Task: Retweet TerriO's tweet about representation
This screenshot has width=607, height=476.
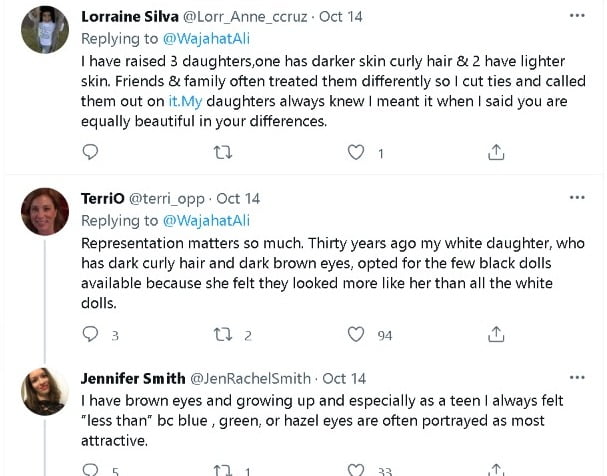Action: point(223,335)
